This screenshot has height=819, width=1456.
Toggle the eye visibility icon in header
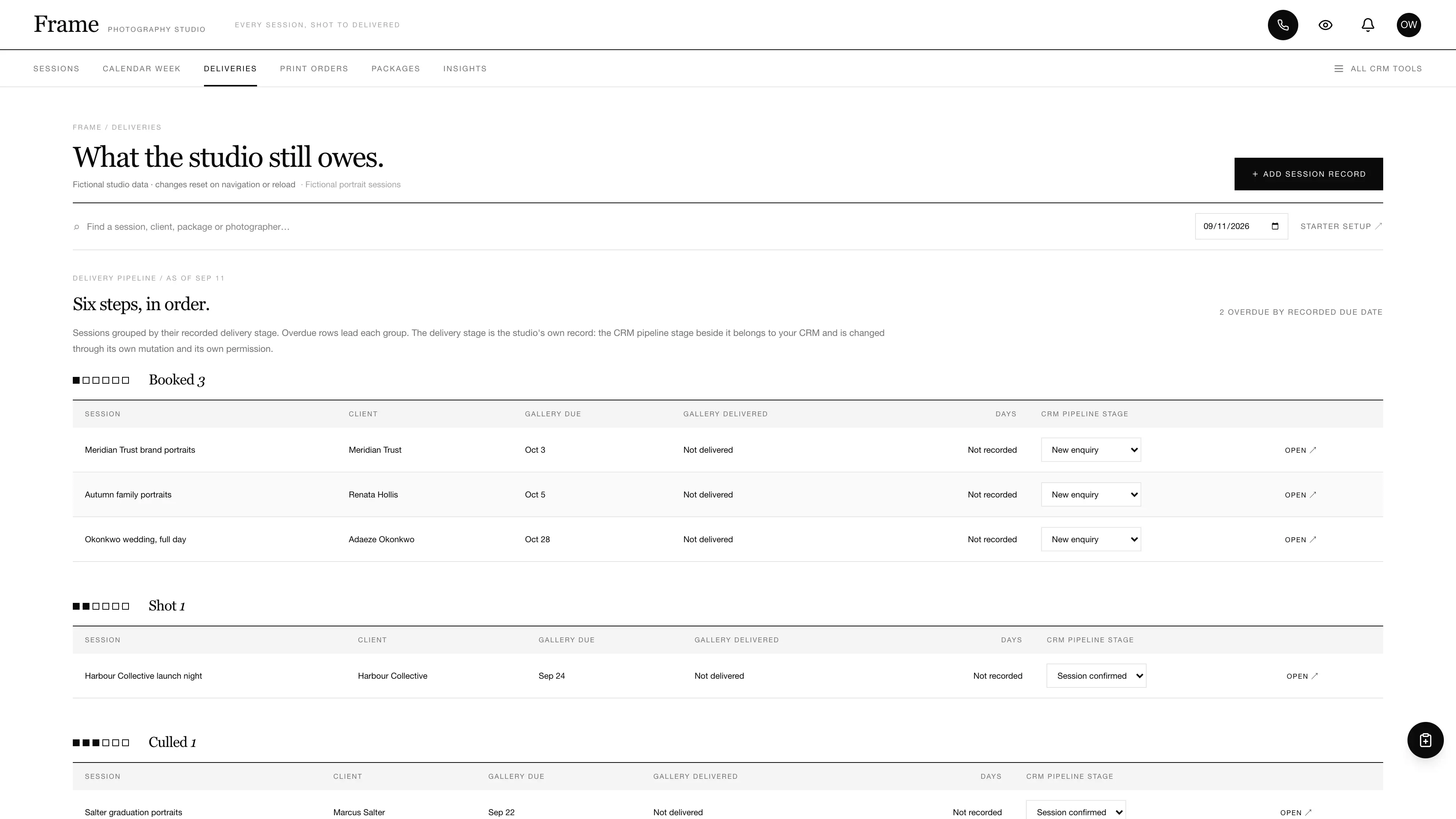click(x=1326, y=25)
